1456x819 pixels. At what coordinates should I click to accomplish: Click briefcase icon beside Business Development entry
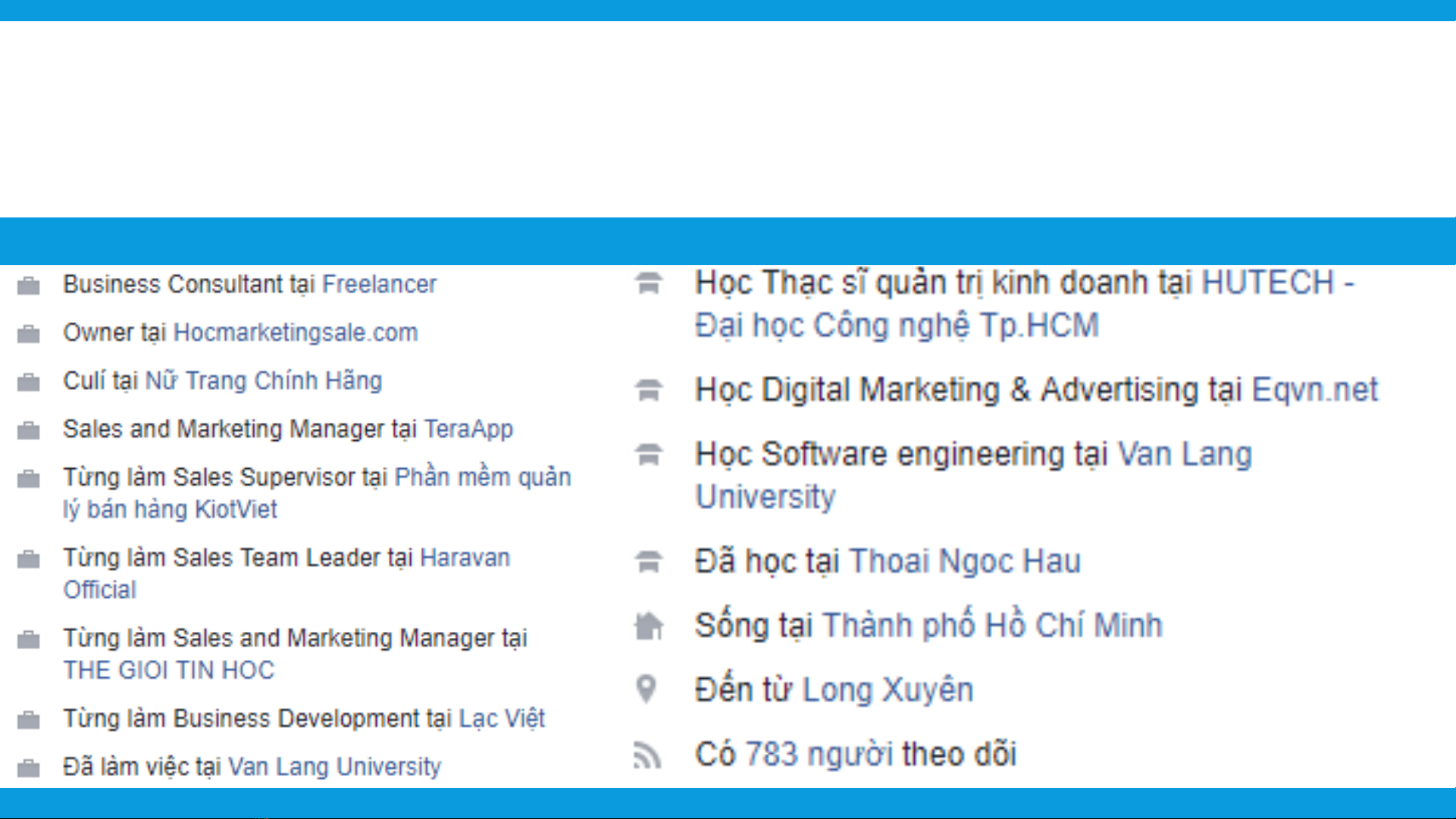coord(29,720)
